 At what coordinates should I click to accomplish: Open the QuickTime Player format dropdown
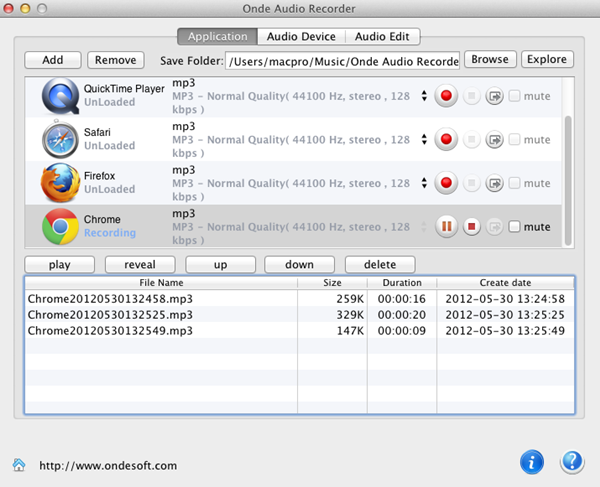424,97
